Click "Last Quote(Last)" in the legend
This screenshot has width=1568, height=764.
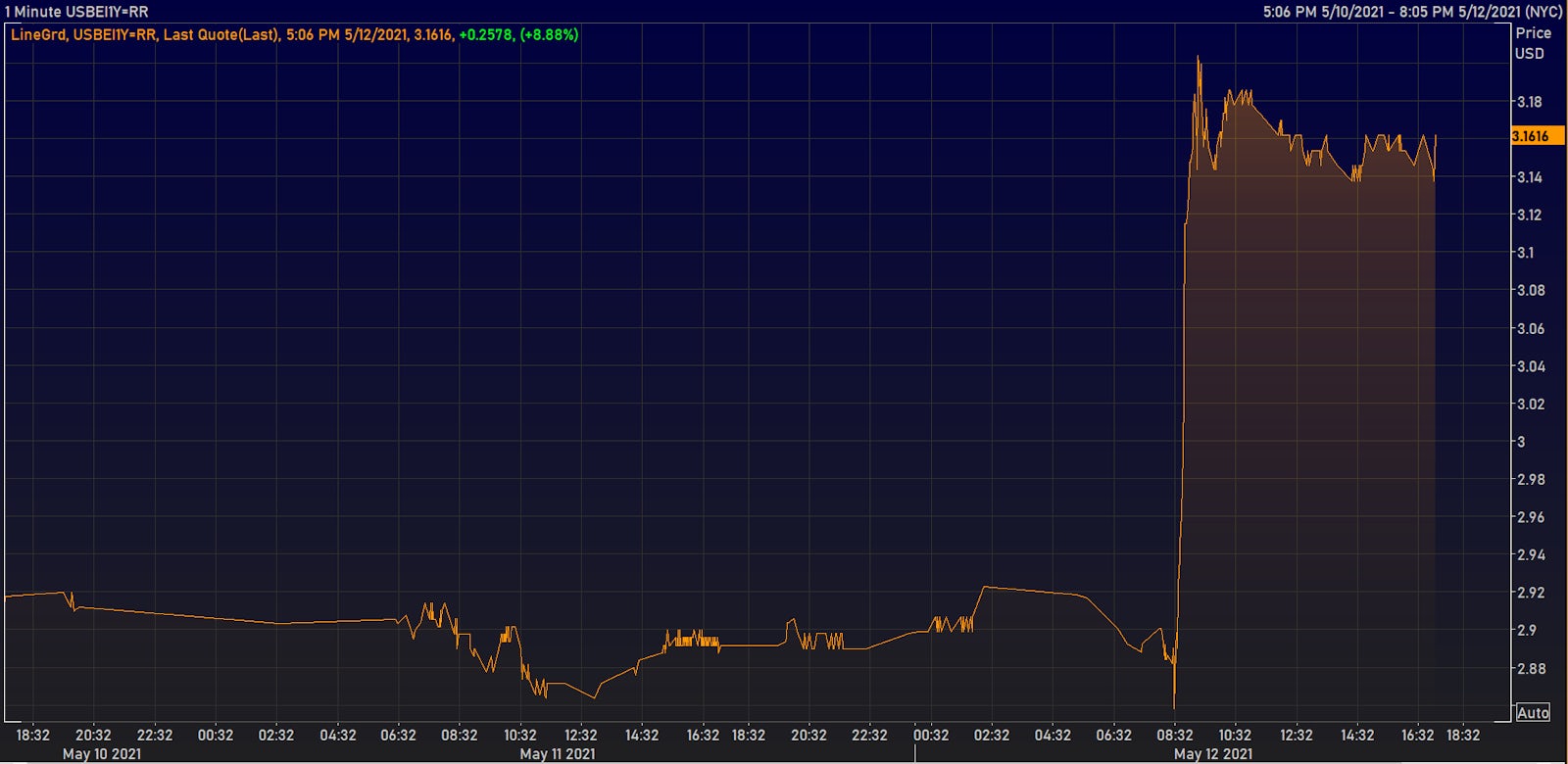(220, 34)
